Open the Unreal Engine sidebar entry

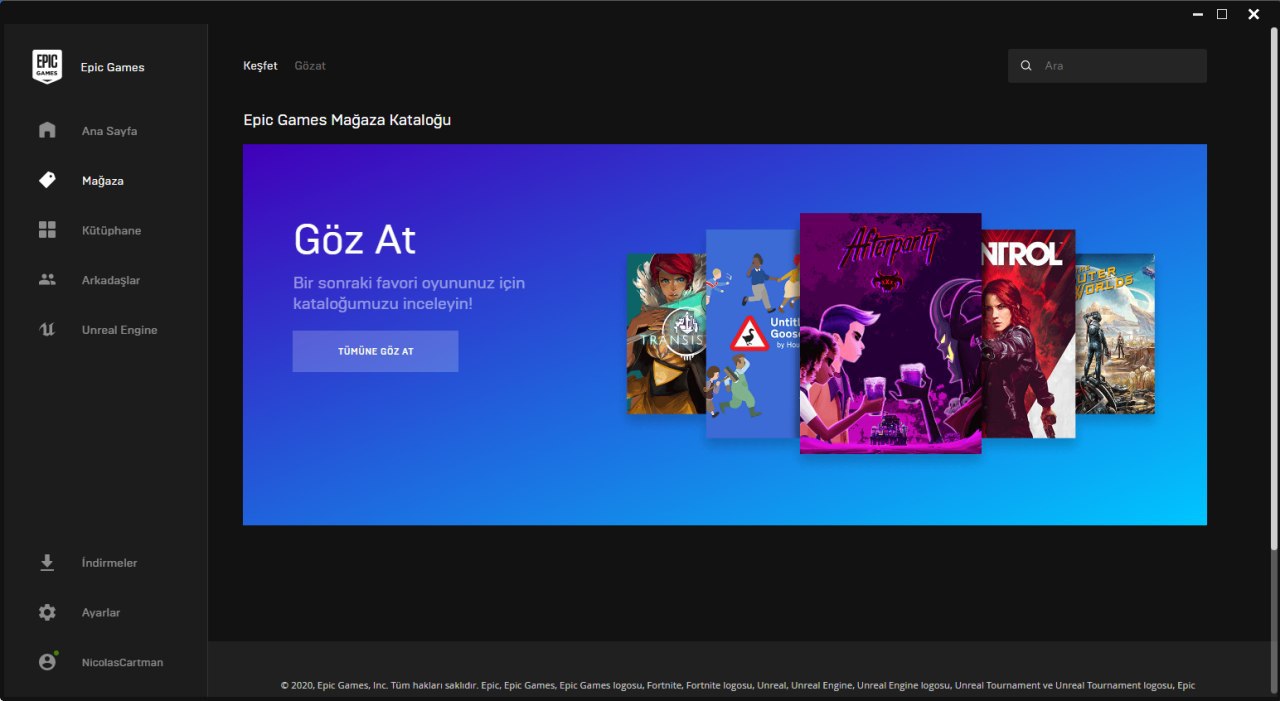tap(119, 330)
